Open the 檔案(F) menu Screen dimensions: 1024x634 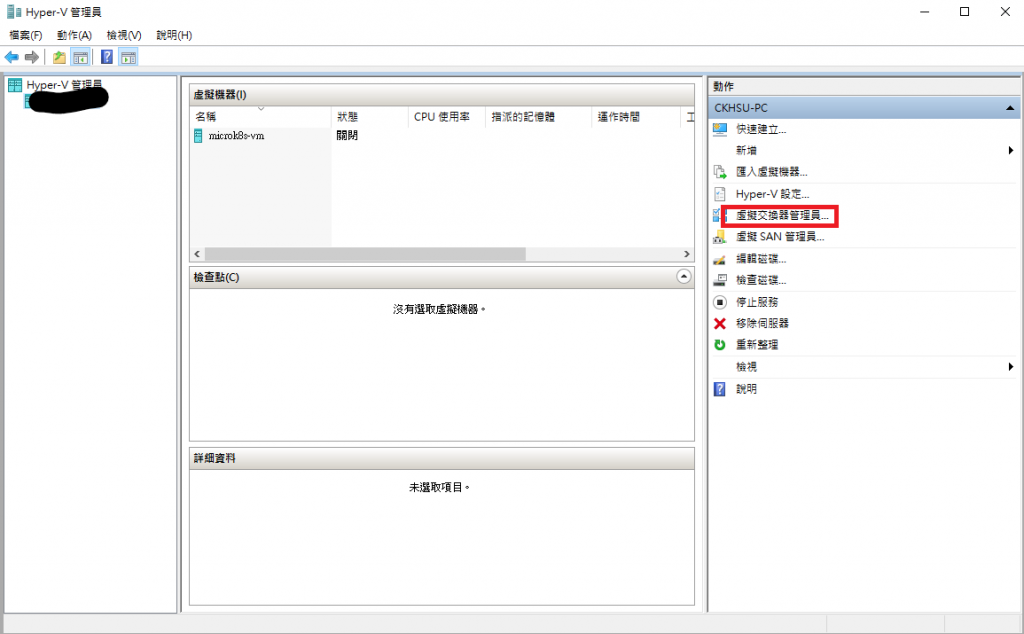[25, 35]
